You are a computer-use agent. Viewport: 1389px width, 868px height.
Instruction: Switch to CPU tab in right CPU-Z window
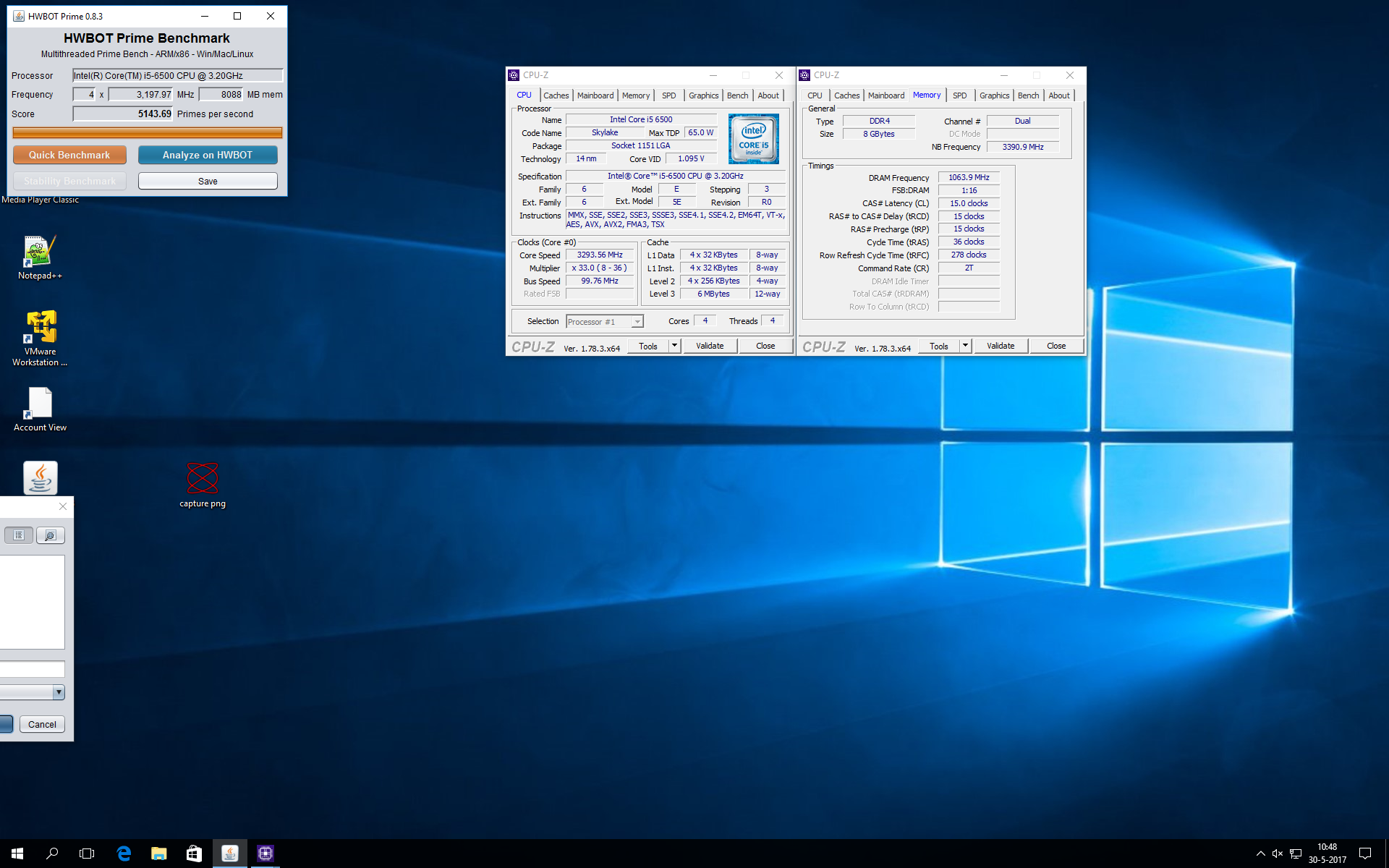(815, 95)
